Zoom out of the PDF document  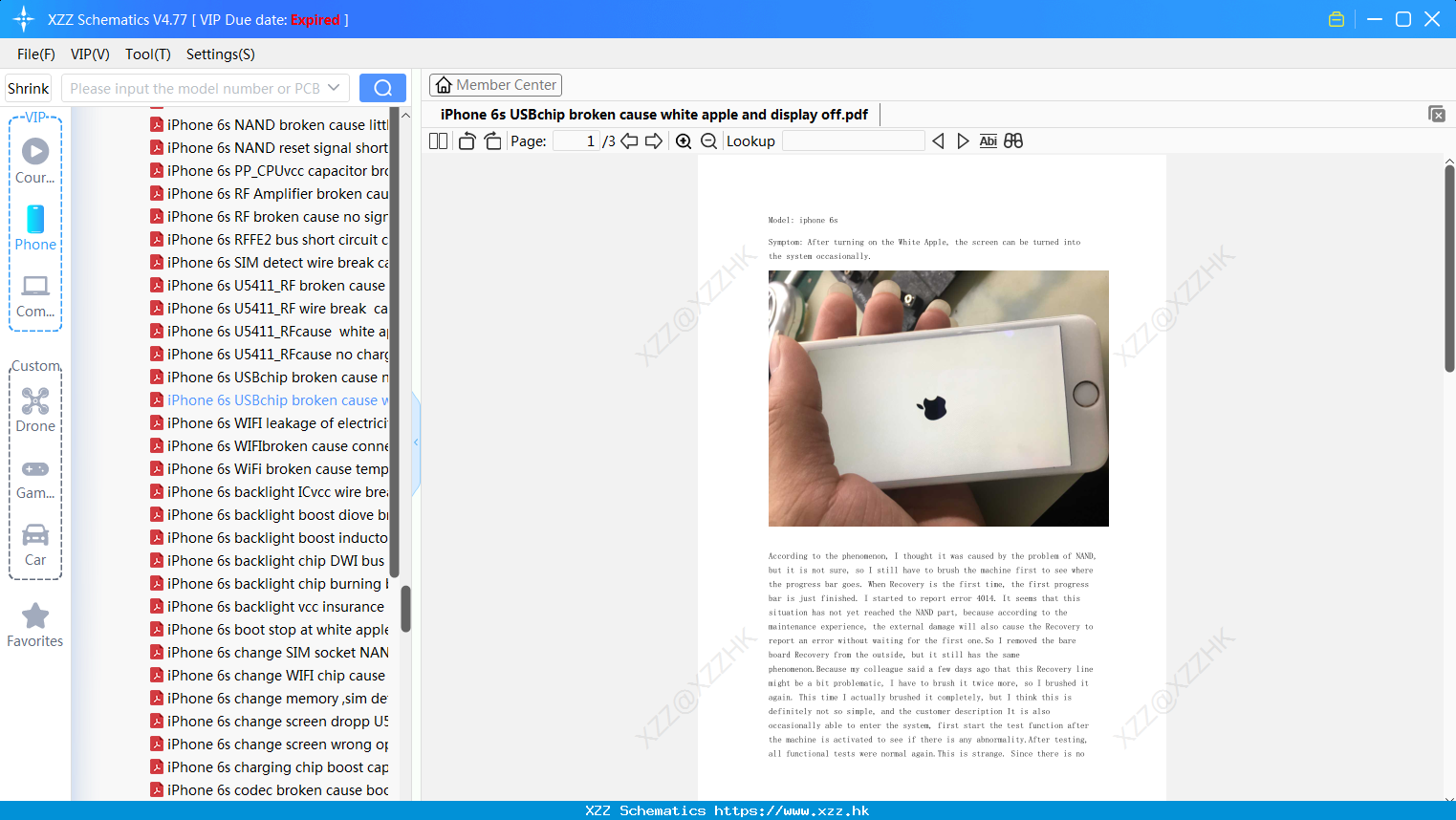(x=709, y=141)
